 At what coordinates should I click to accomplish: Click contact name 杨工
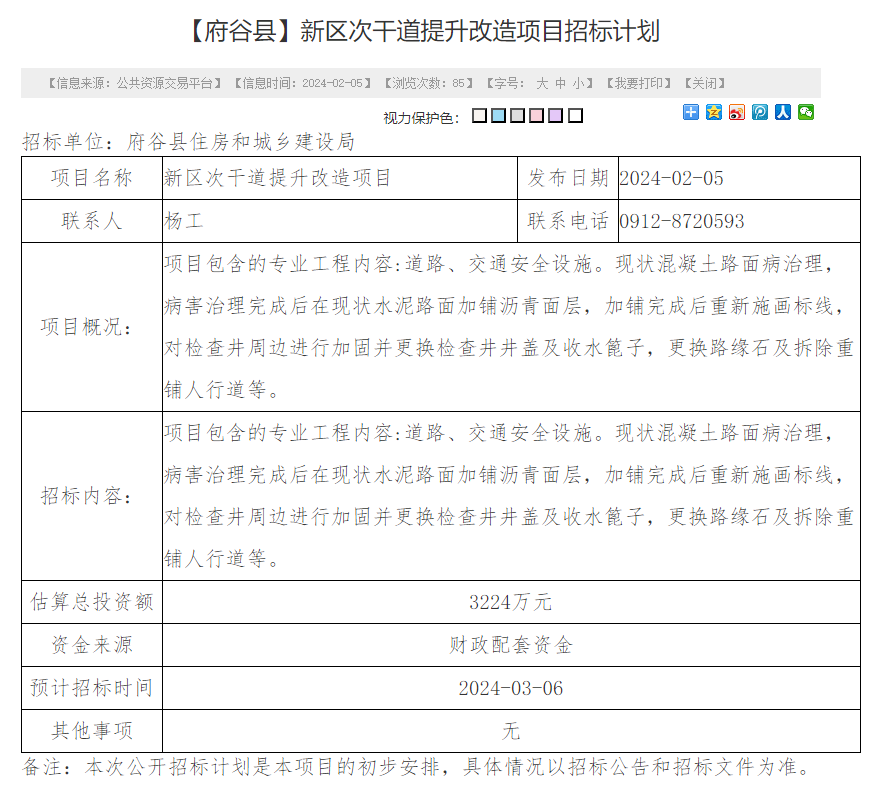(183, 221)
